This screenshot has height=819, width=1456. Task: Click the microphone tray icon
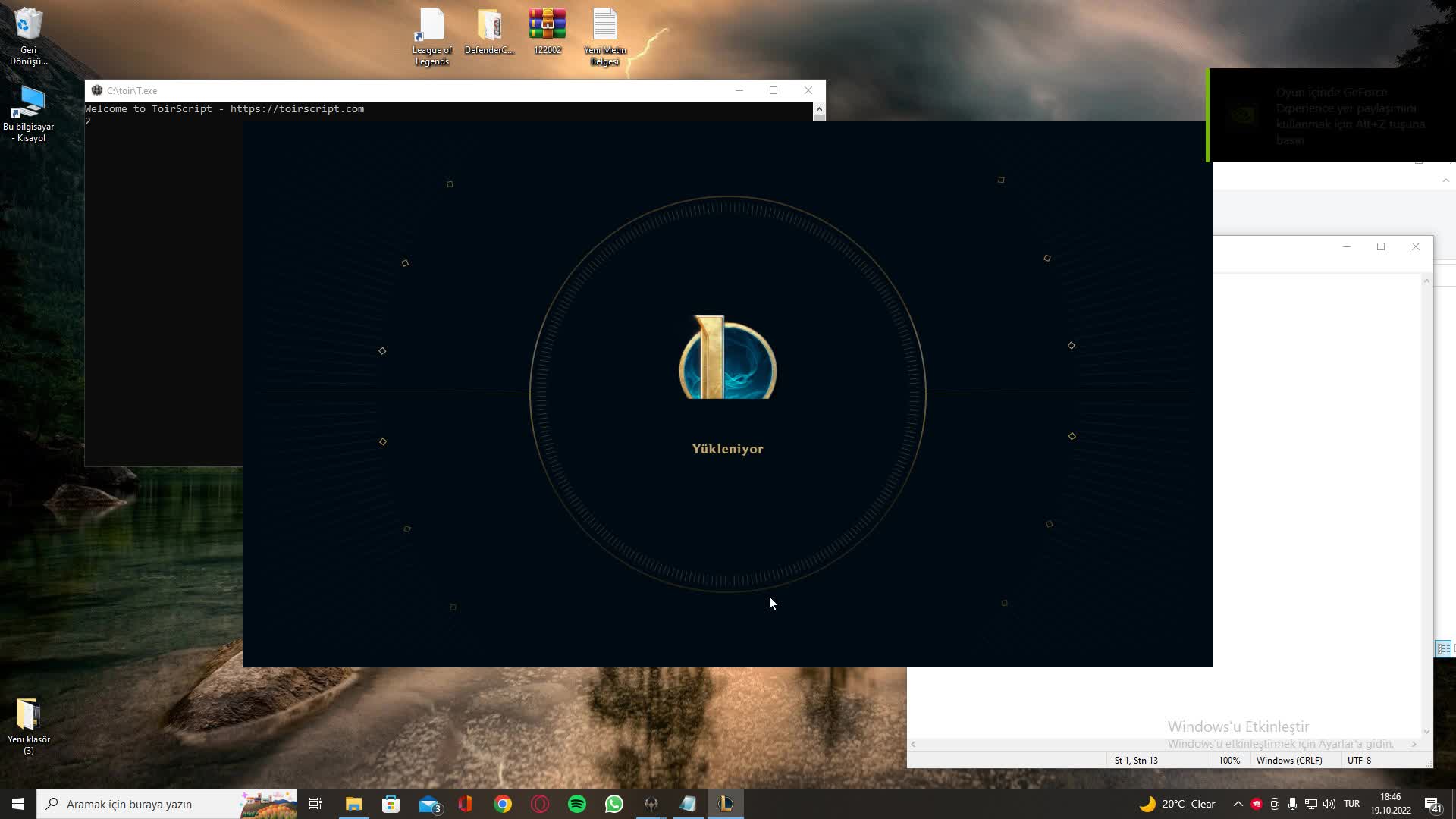click(1292, 804)
